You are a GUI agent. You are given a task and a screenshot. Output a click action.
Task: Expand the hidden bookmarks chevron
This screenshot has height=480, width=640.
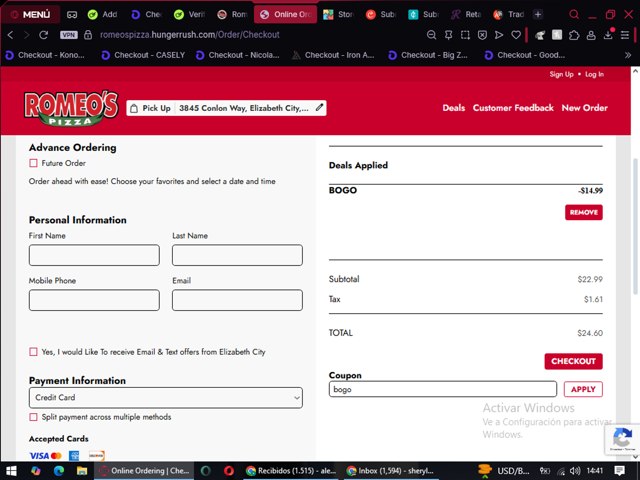click(x=628, y=55)
